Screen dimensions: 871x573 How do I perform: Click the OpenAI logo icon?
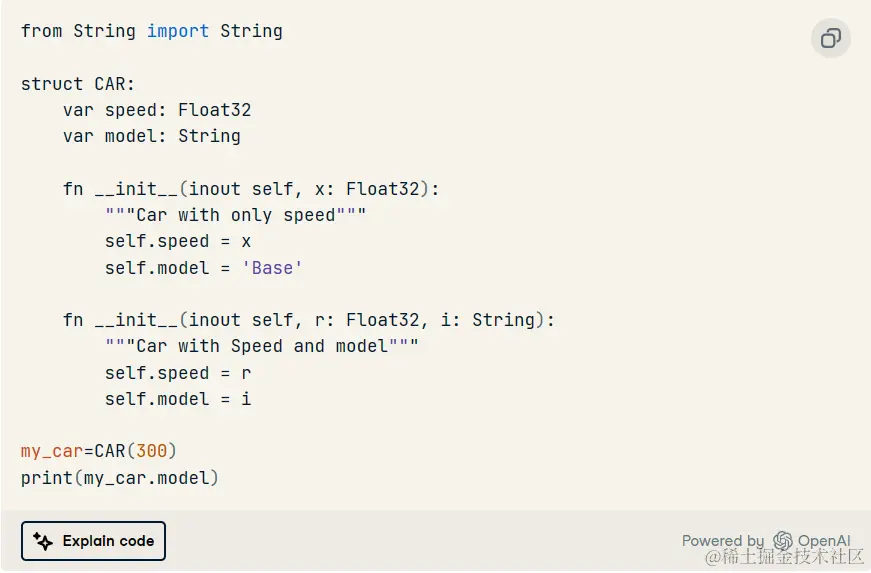[783, 540]
